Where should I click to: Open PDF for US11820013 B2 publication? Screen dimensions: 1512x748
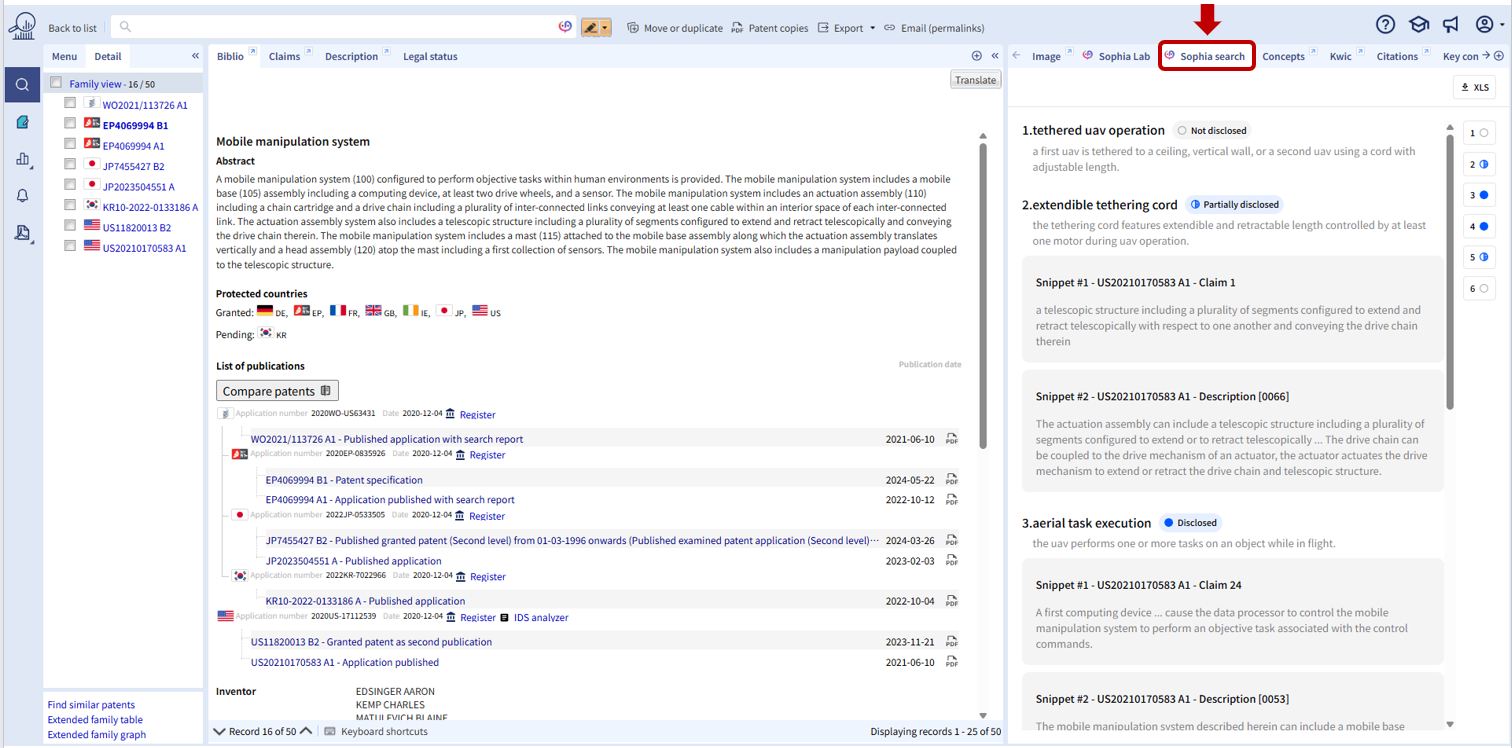coord(952,642)
